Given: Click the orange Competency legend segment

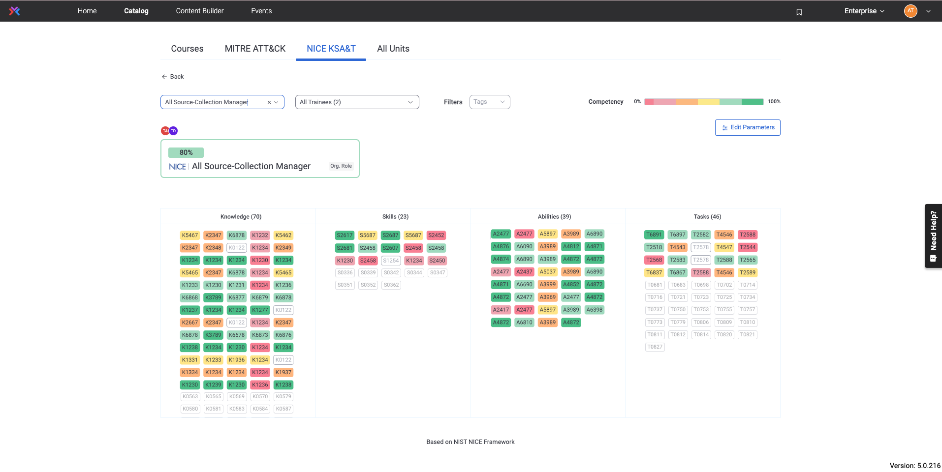Looking at the screenshot, I should pos(687,102).
